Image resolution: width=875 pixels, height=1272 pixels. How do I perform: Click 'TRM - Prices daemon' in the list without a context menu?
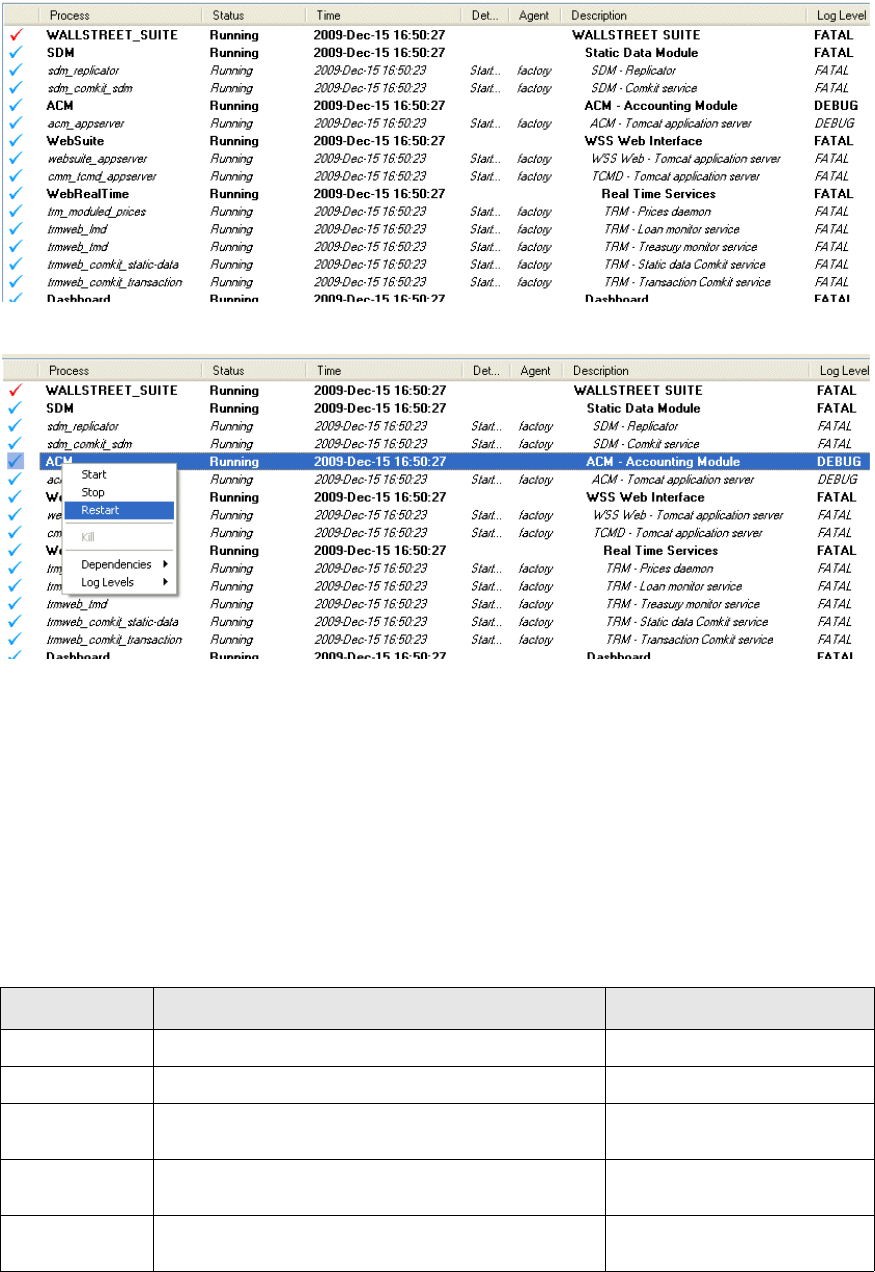(657, 212)
